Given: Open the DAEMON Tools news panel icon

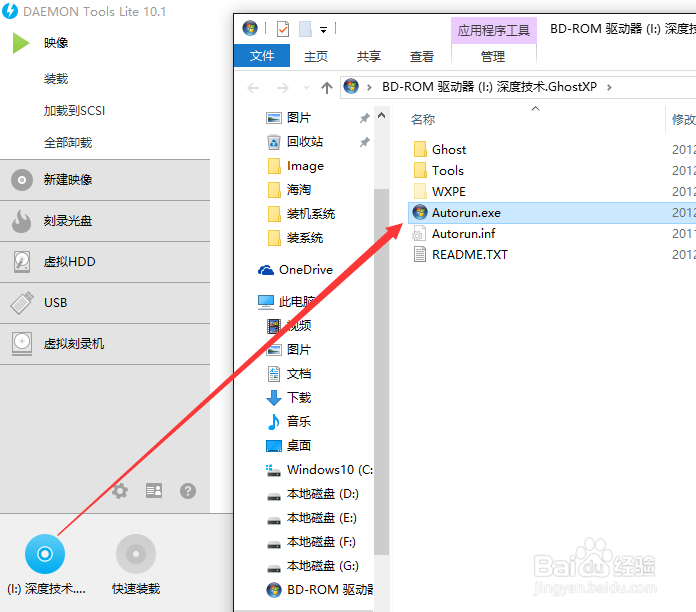Looking at the screenshot, I should [154, 491].
